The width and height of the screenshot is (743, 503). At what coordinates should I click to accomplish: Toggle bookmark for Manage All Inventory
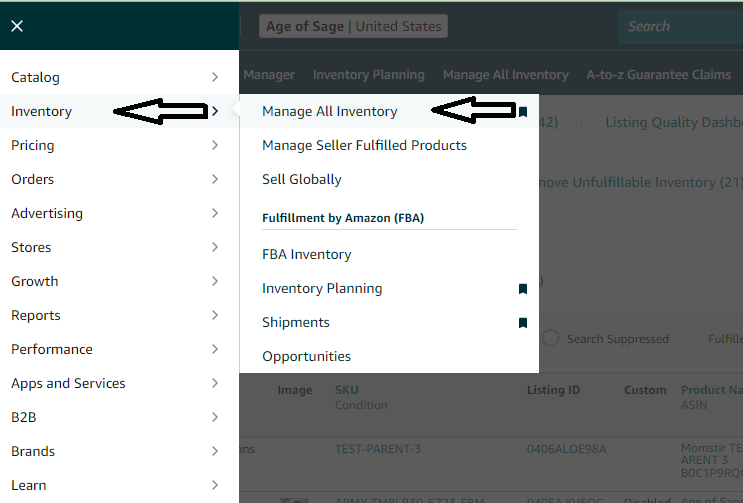pos(523,112)
